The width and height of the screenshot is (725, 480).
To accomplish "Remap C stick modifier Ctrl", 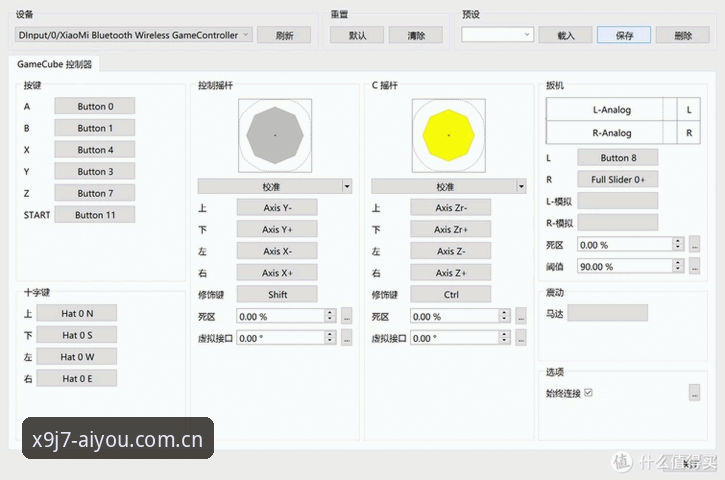I will [x=451, y=295].
